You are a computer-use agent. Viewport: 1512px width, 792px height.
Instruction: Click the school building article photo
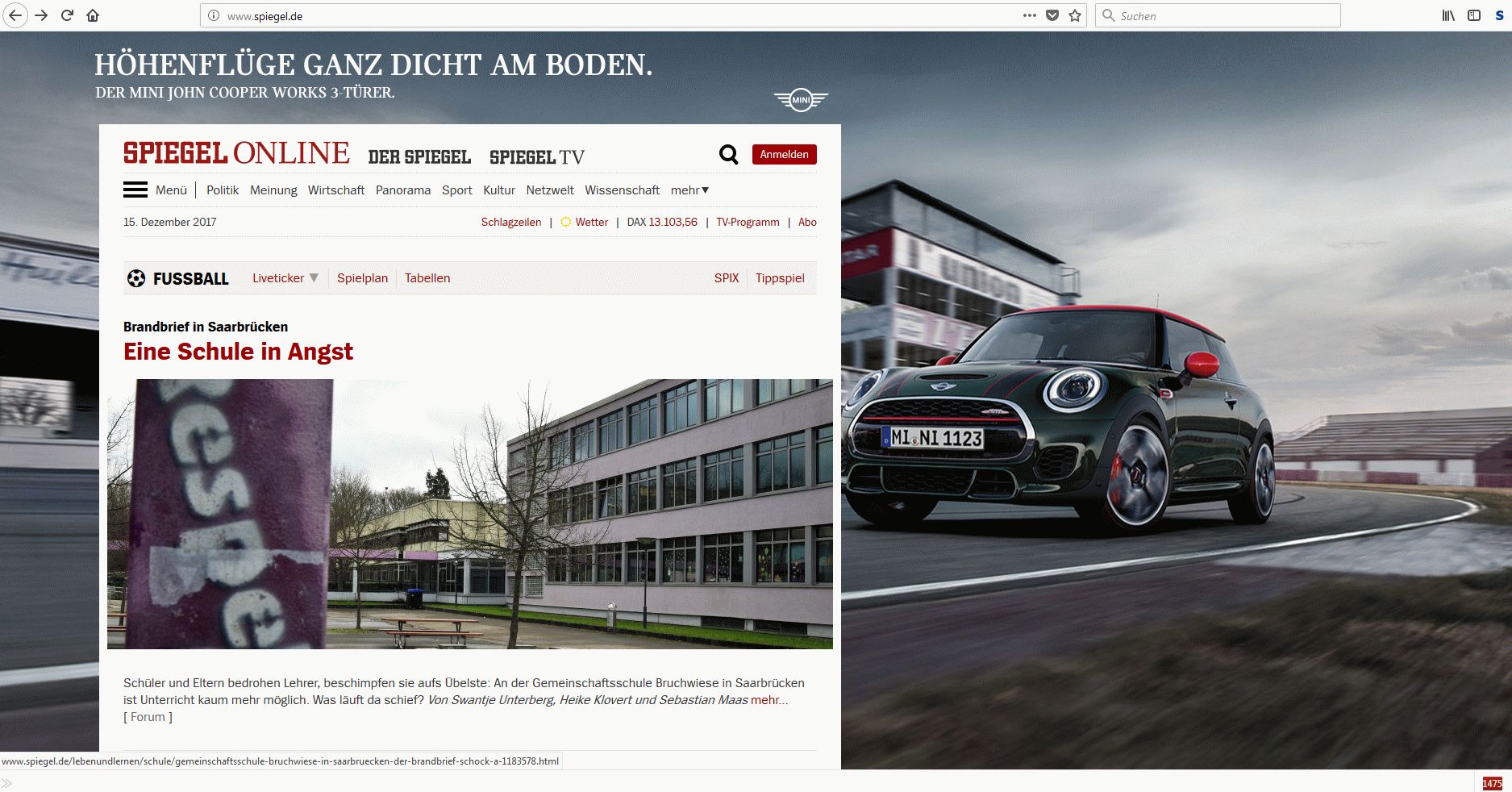tap(470, 514)
